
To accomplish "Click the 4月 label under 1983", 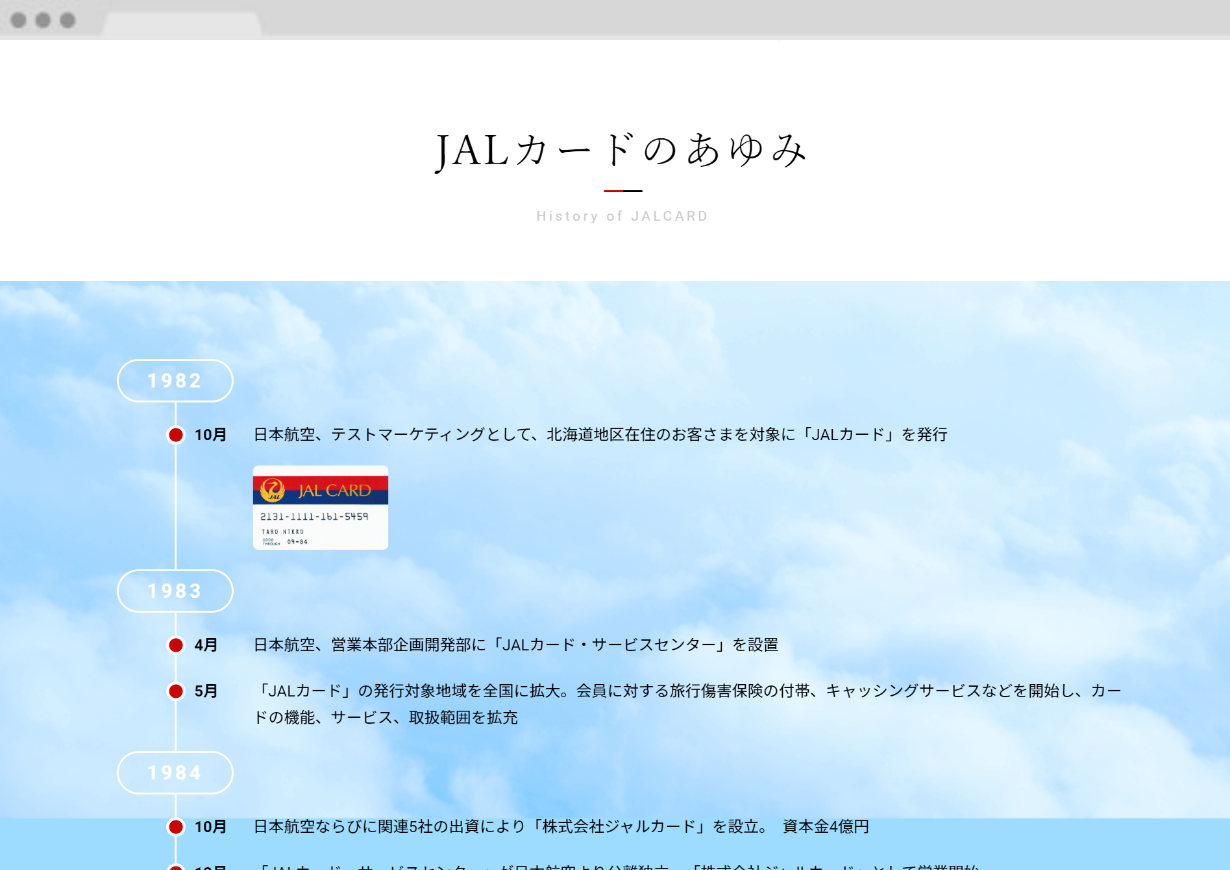I will pyautogui.click(x=206, y=645).
